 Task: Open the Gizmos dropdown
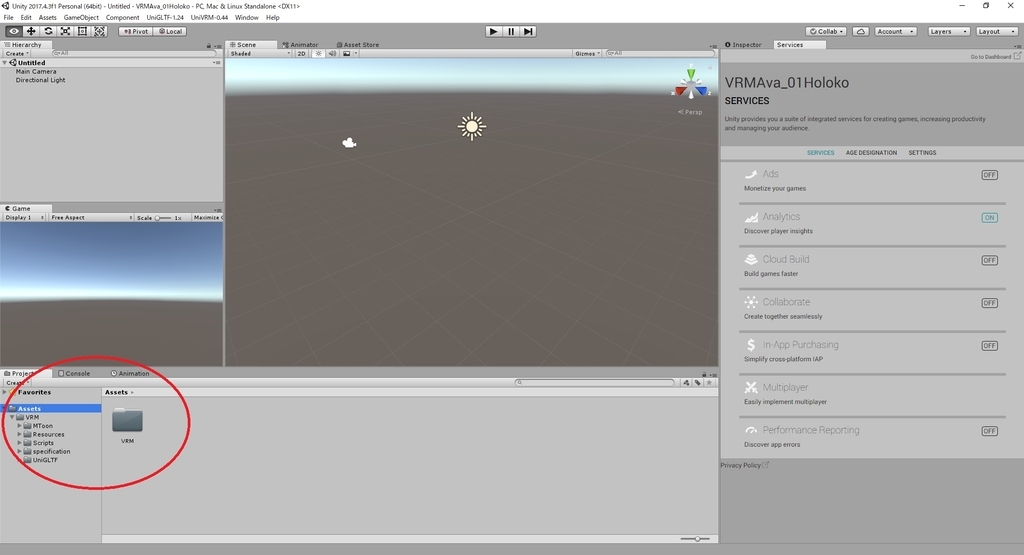click(x=587, y=54)
